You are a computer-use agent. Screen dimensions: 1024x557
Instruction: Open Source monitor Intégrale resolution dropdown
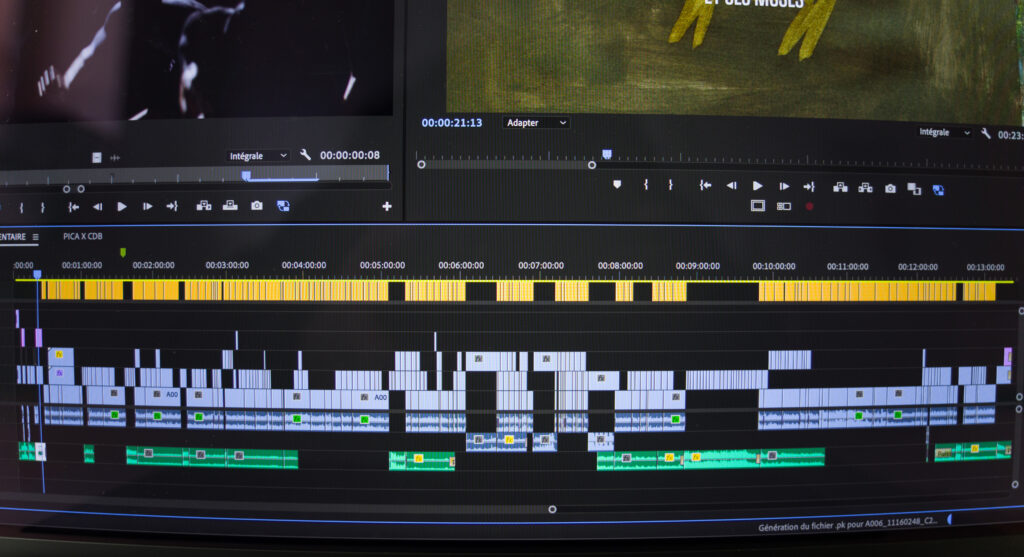click(258, 156)
